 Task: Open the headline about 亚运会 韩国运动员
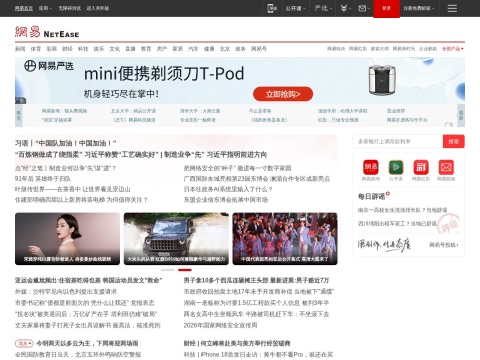[88, 280]
